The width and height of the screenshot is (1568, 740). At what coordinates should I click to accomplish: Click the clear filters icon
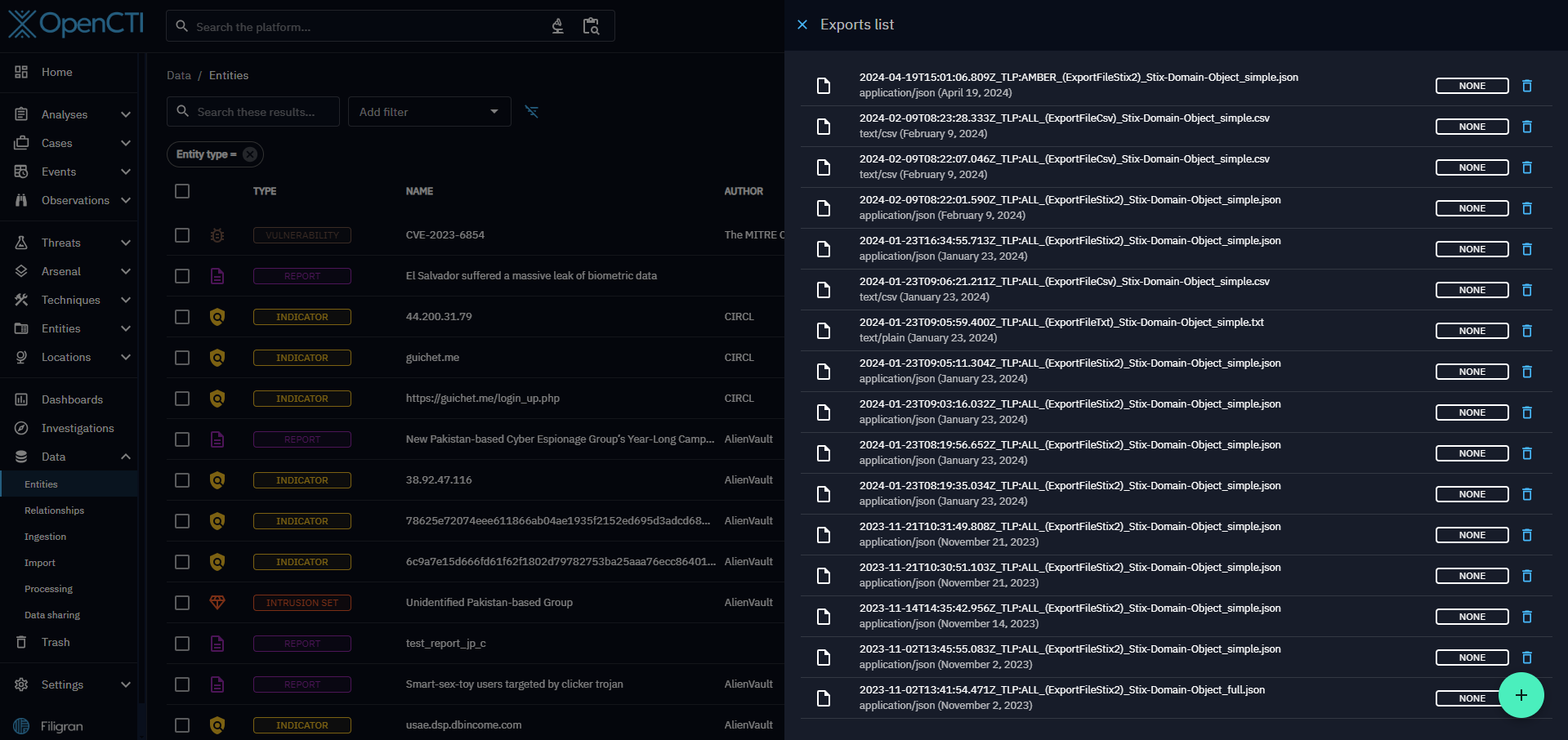coord(531,112)
